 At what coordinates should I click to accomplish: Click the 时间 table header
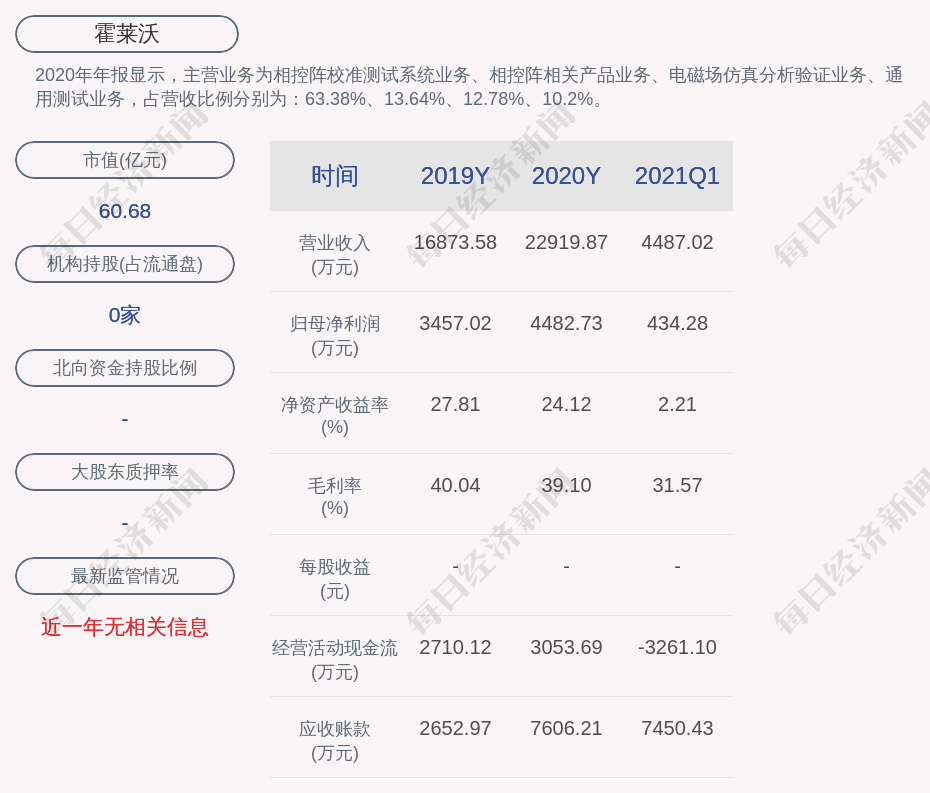[335, 176]
